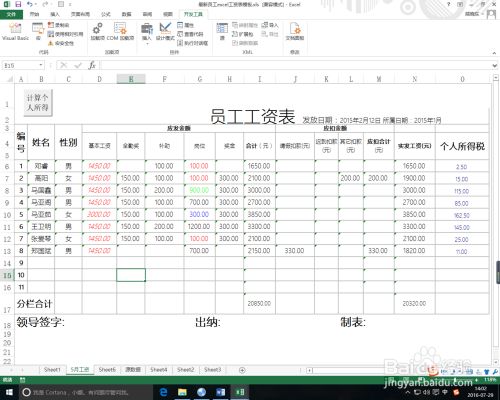Open the Add-ins (加载项) gear icon

[x=98, y=32]
